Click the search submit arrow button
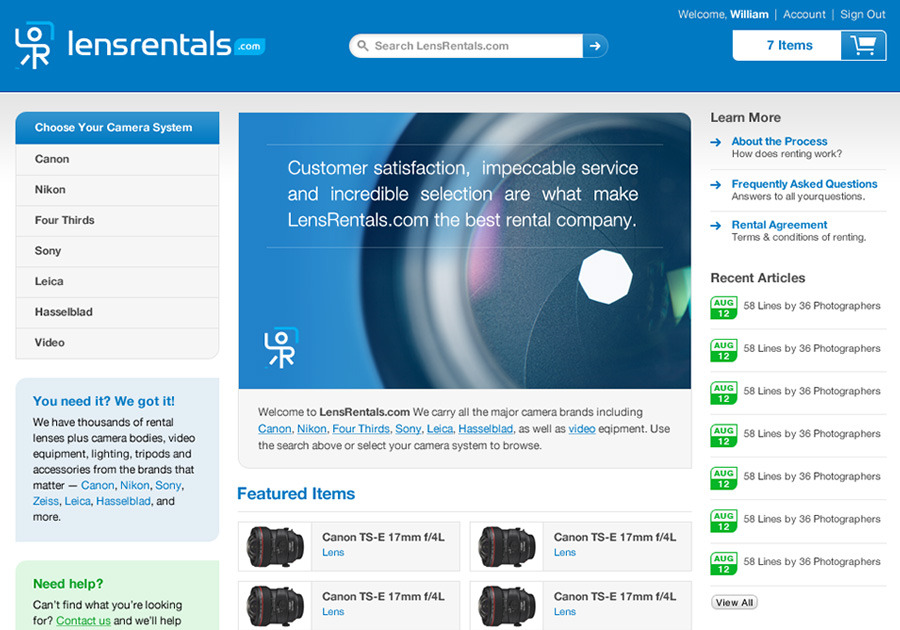This screenshot has height=630, width=900. [x=595, y=46]
